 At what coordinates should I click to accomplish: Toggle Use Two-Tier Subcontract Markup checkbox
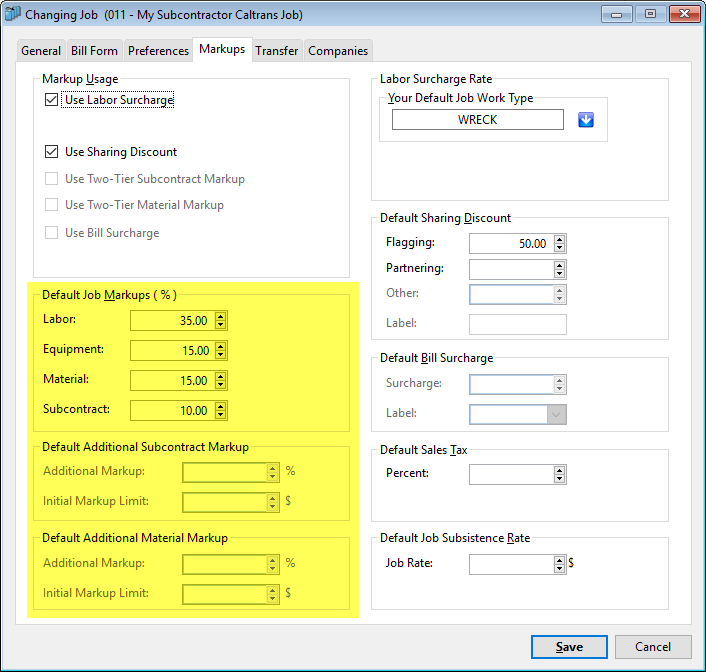pyautogui.click(x=51, y=179)
